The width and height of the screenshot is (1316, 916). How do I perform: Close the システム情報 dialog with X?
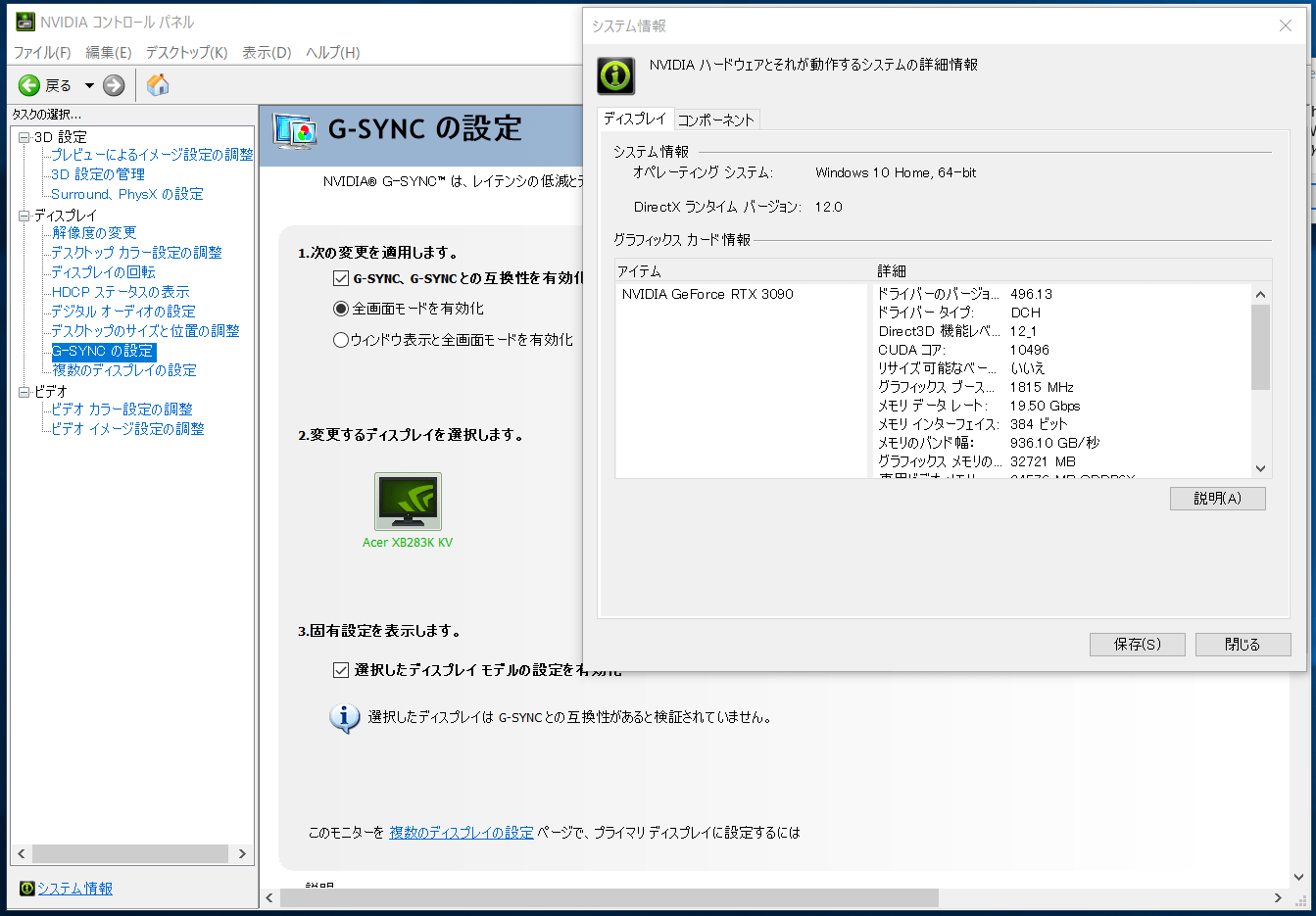(1286, 25)
